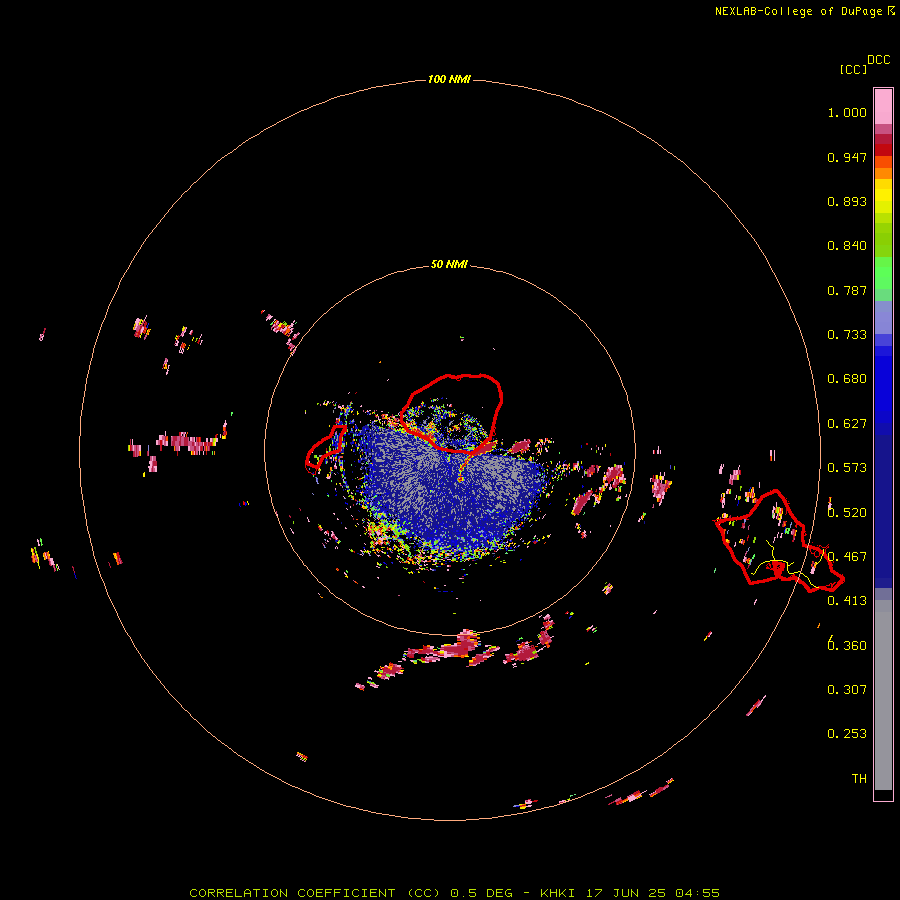Select the 0.413 color bar value

tap(847, 601)
